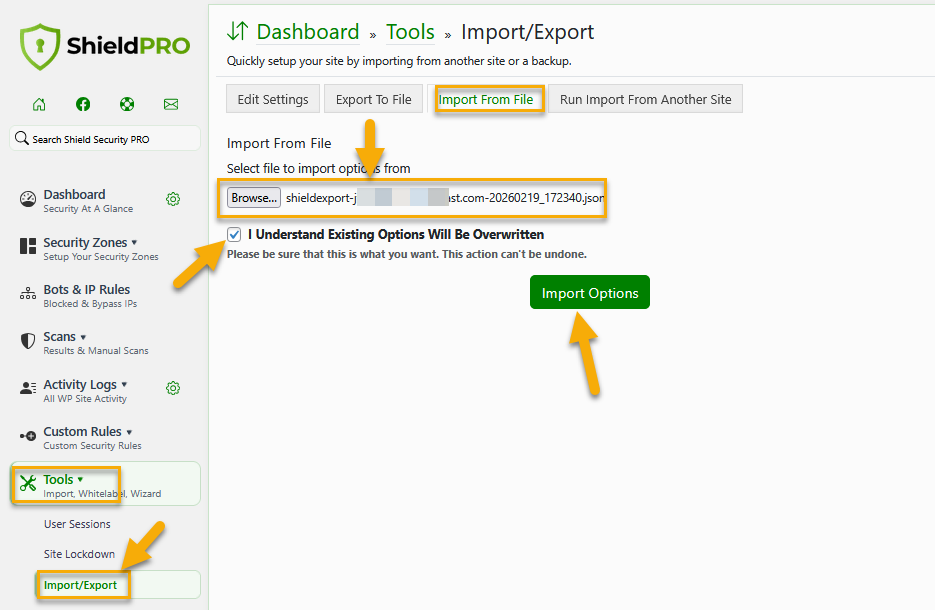Click the Tools wrench icon
Viewport: 935px width, 610px height.
(x=28, y=483)
